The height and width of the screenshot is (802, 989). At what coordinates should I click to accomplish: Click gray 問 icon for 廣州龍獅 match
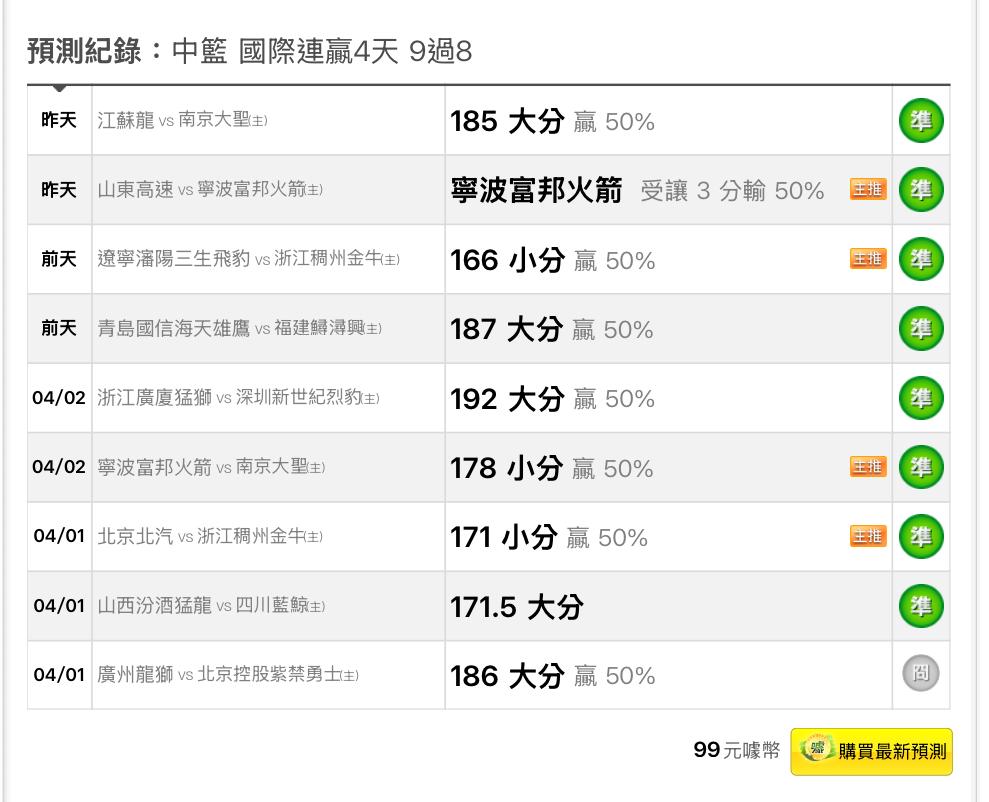(x=921, y=675)
